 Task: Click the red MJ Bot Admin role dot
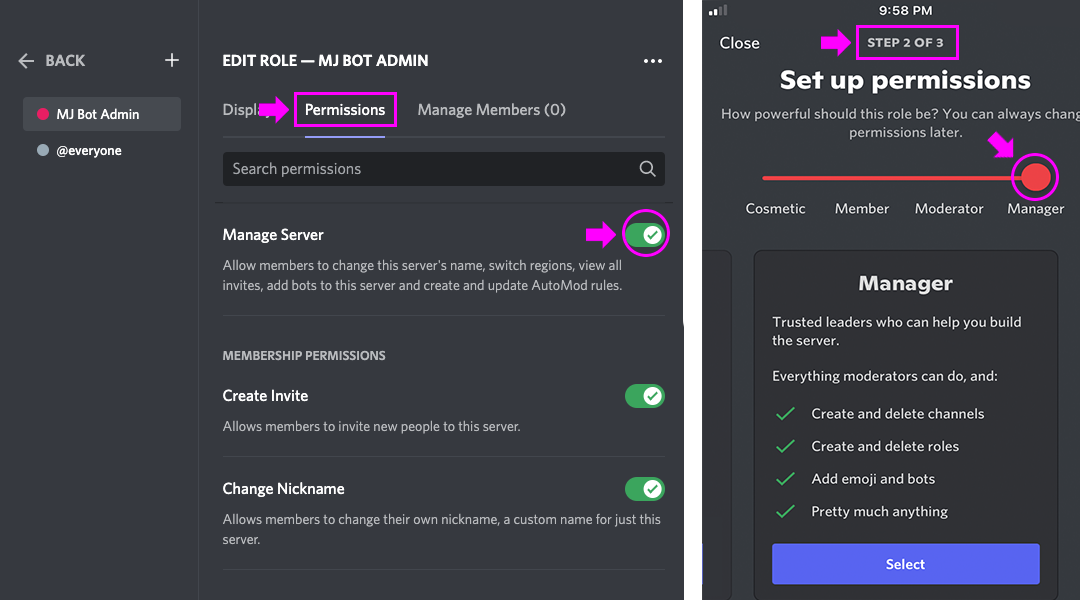click(x=43, y=114)
